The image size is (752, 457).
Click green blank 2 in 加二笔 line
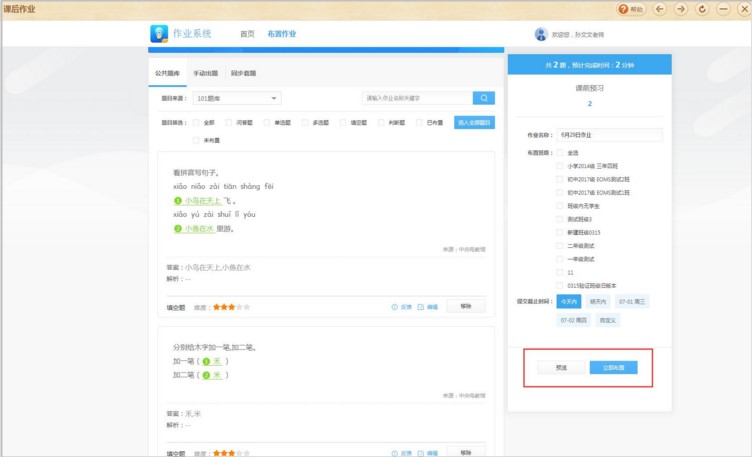(x=206, y=375)
